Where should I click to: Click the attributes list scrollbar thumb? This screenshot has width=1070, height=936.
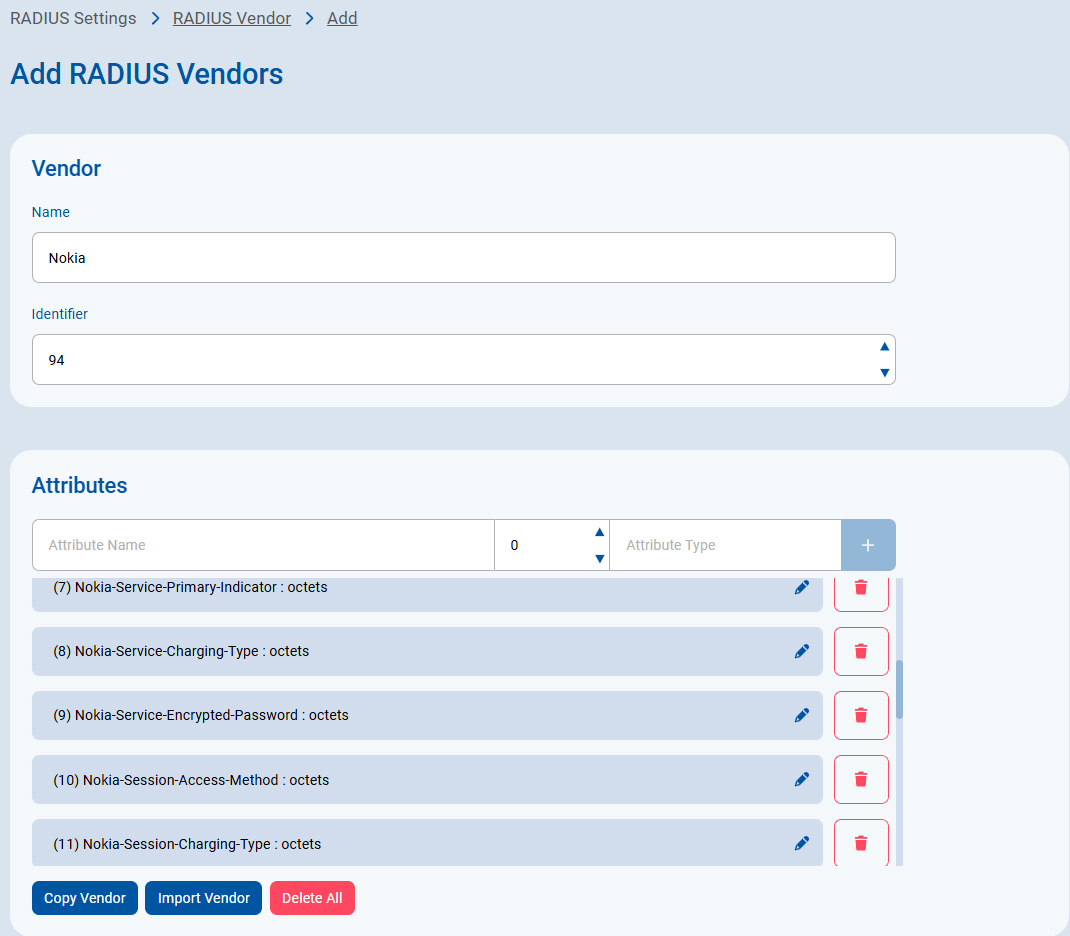tap(899, 689)
